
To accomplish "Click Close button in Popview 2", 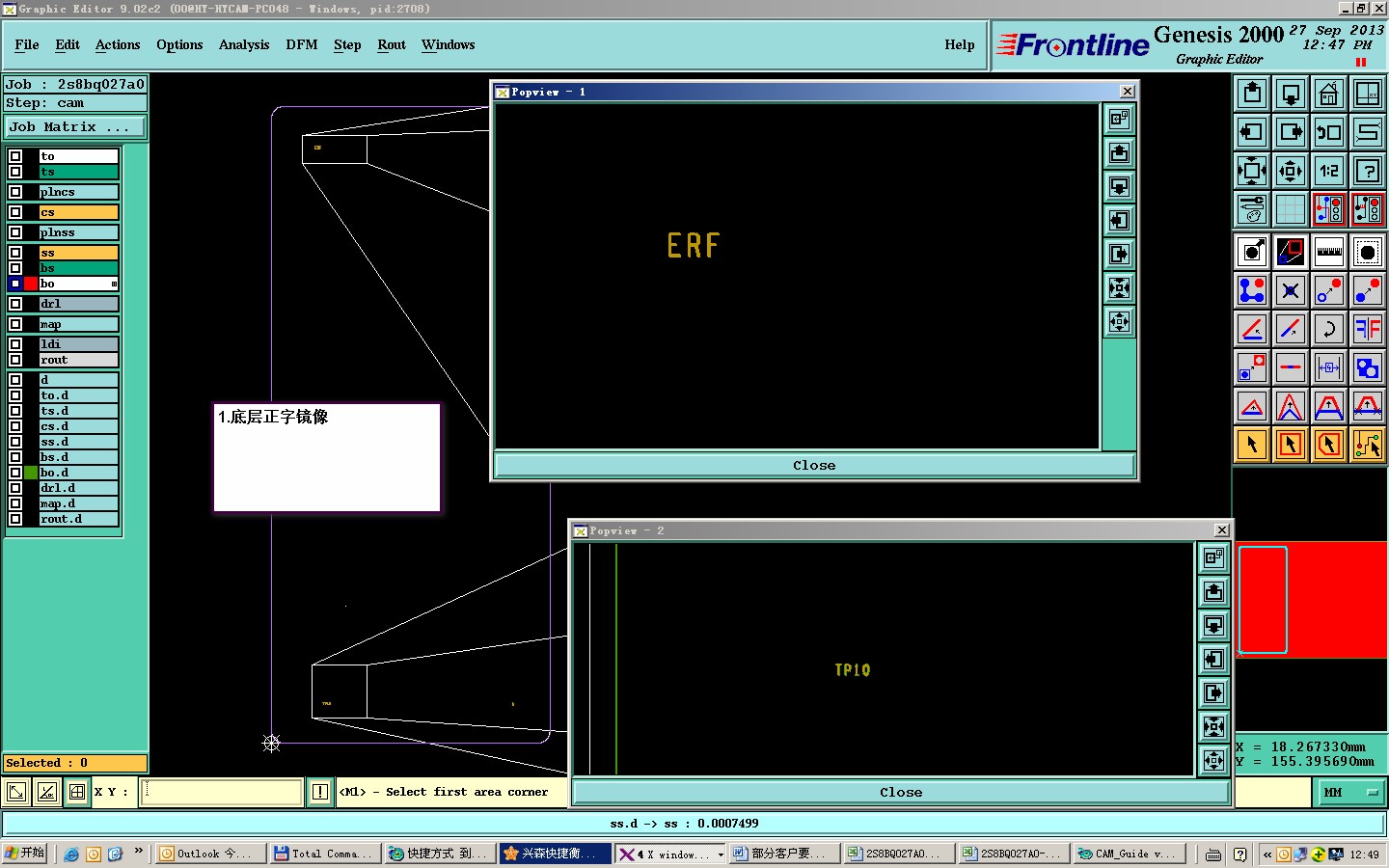I will pos(901,793).
